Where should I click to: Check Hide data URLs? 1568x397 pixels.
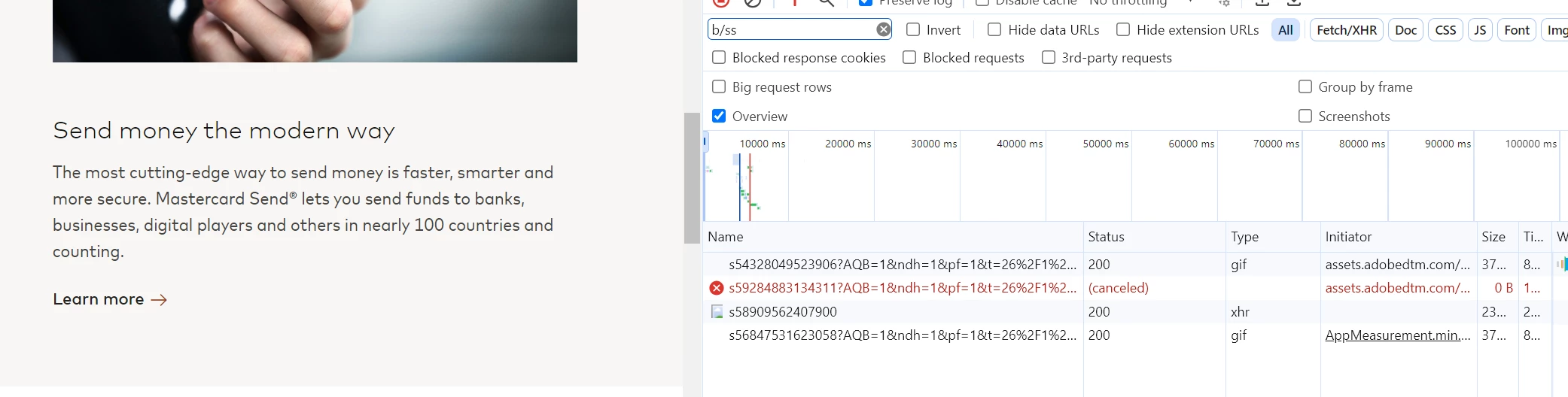tap(994, 29)
